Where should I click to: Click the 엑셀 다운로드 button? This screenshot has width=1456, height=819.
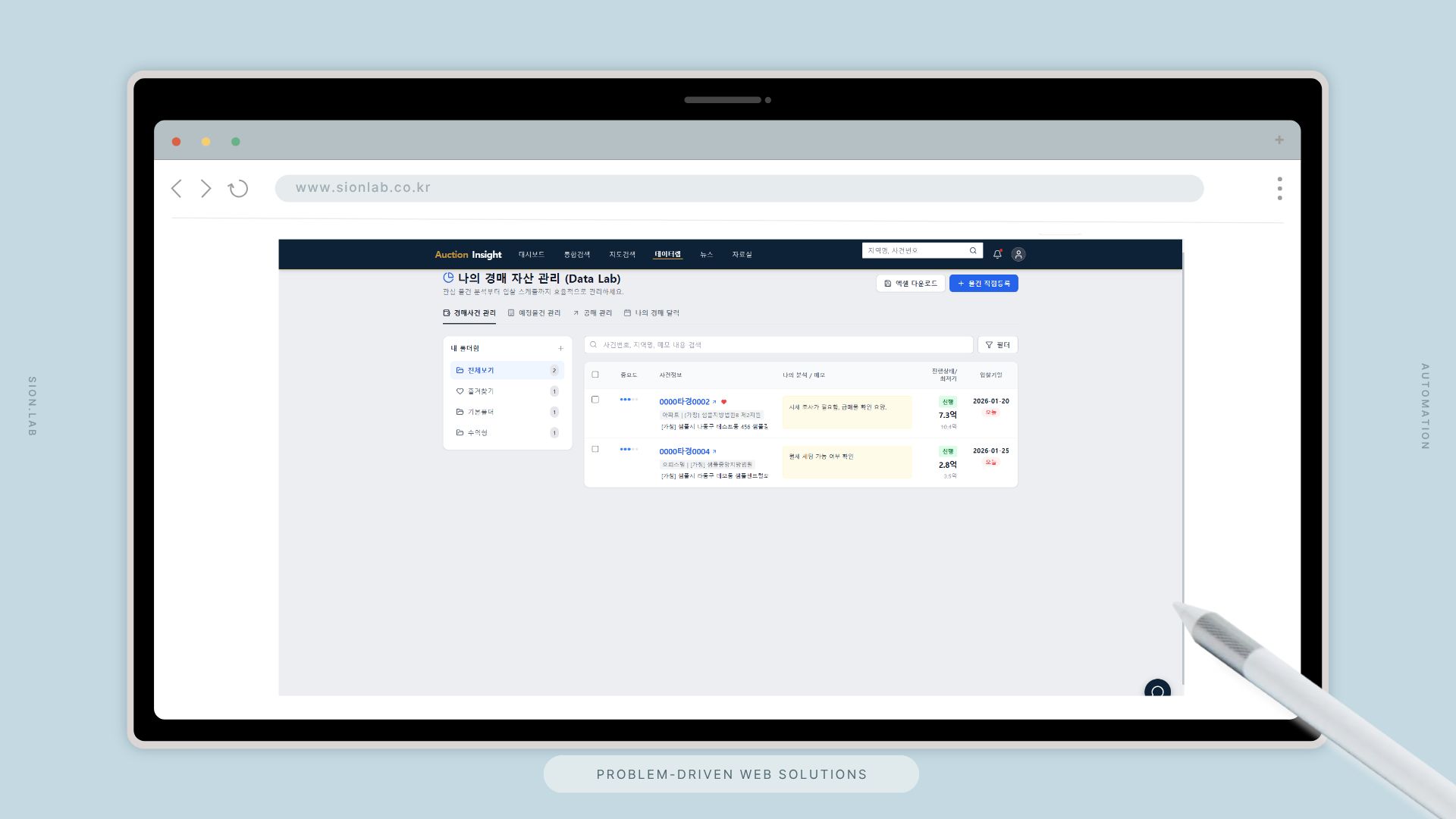point(910,284)
